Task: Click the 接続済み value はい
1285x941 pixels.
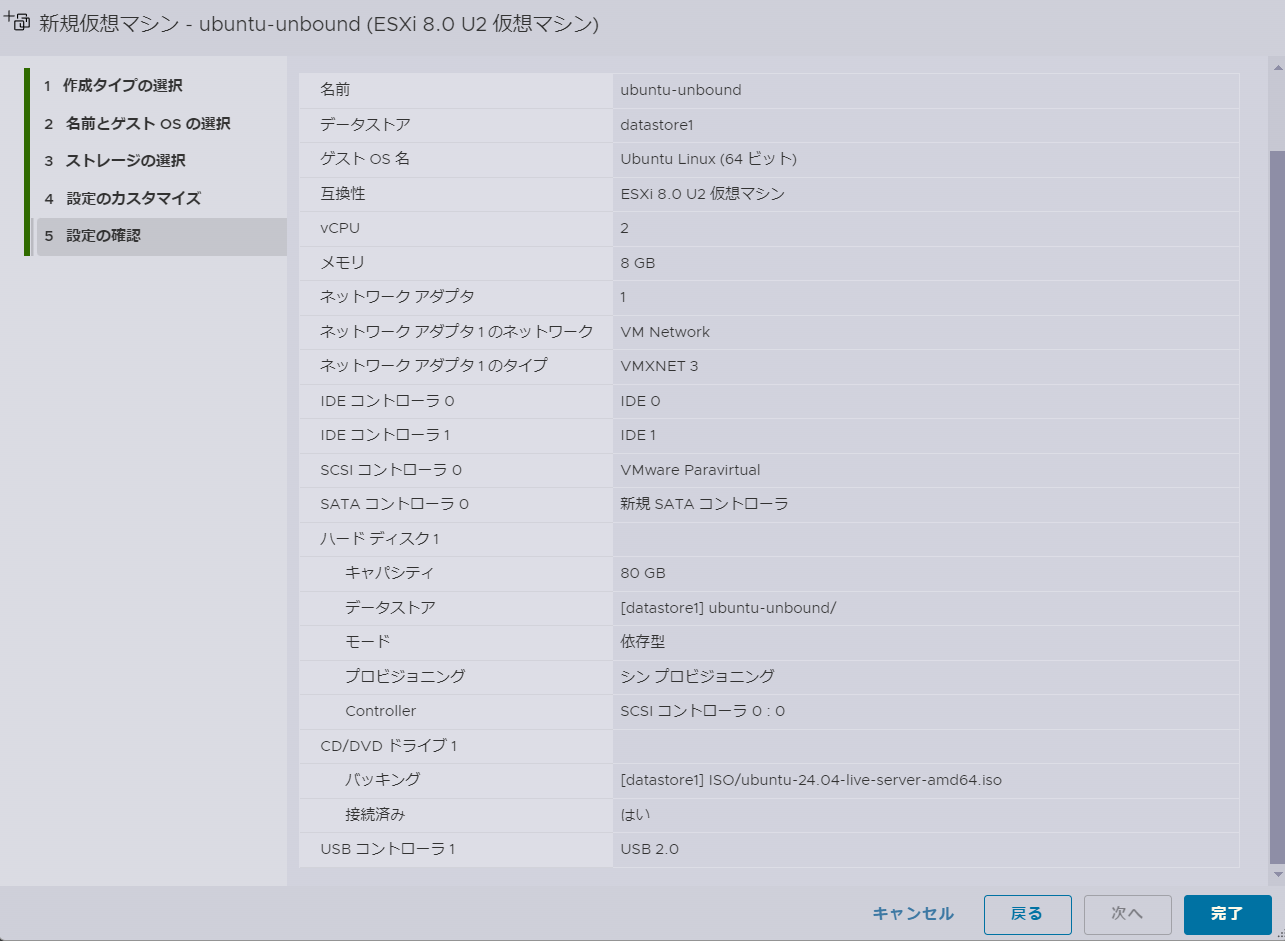Action: (x=636, y=815)
